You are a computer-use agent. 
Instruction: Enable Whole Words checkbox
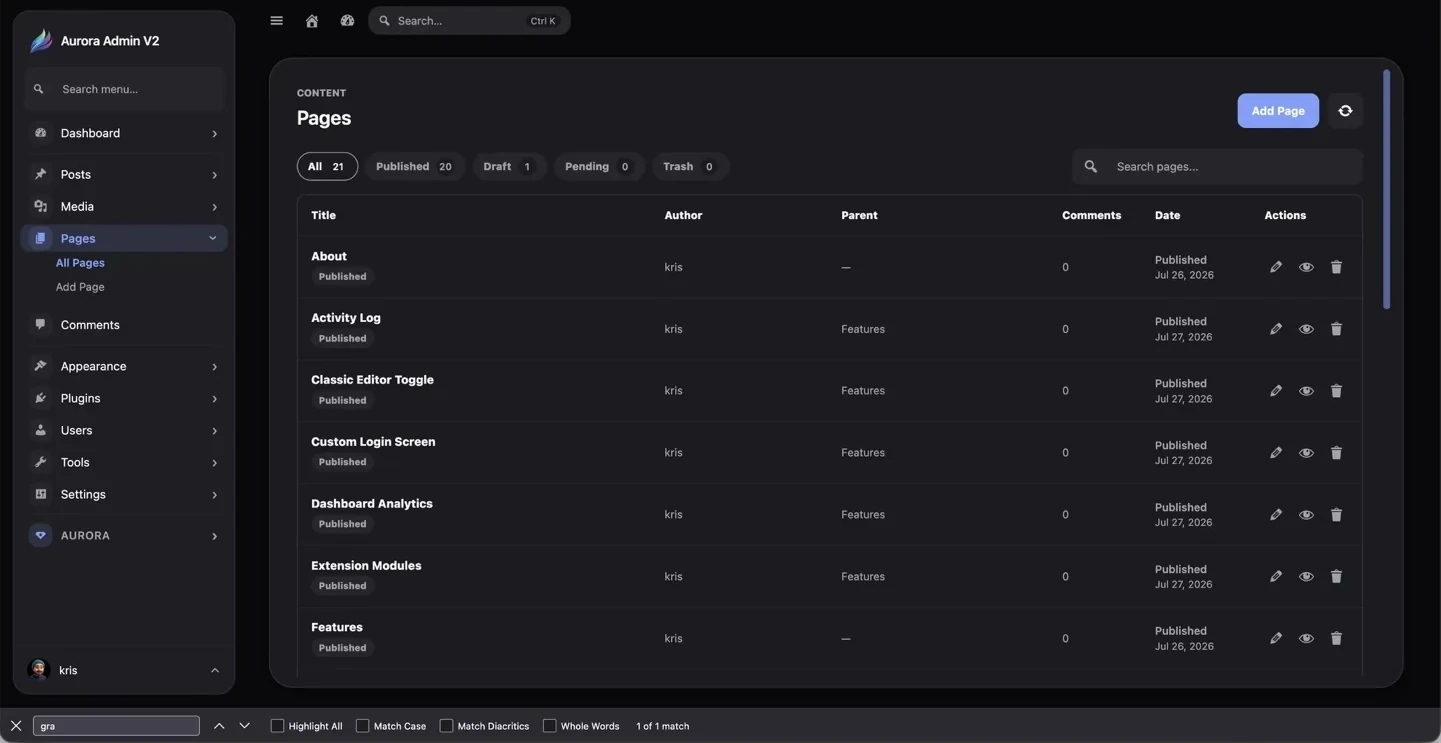(x=549, y=726)
